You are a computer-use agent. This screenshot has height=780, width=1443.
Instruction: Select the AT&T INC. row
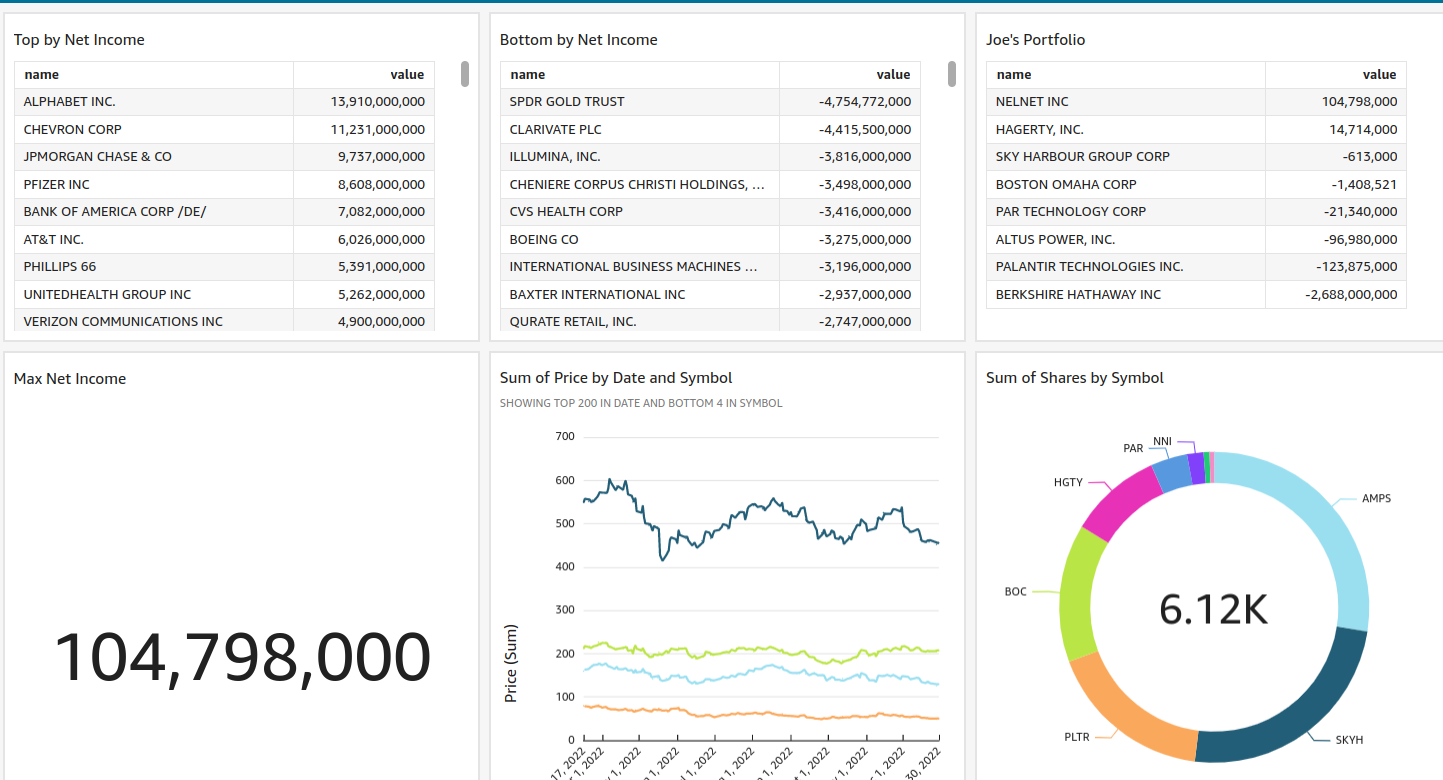pyautogui.click(x=224, y=240)
